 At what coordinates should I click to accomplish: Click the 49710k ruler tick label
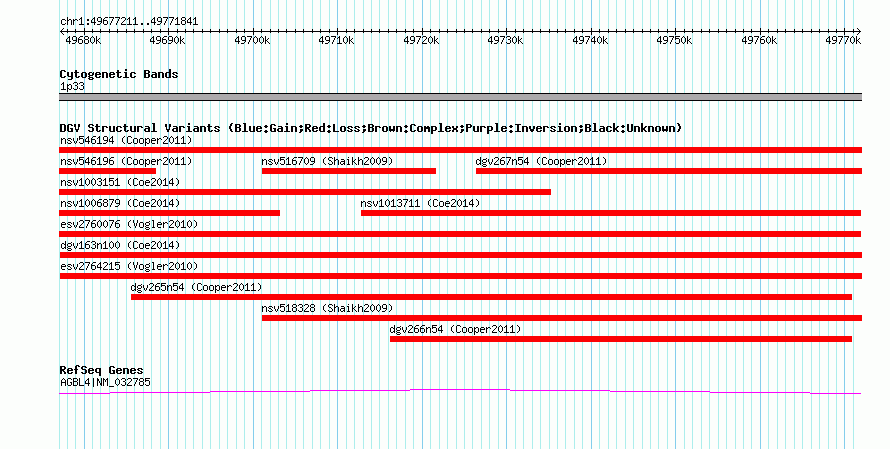[336, 40]
